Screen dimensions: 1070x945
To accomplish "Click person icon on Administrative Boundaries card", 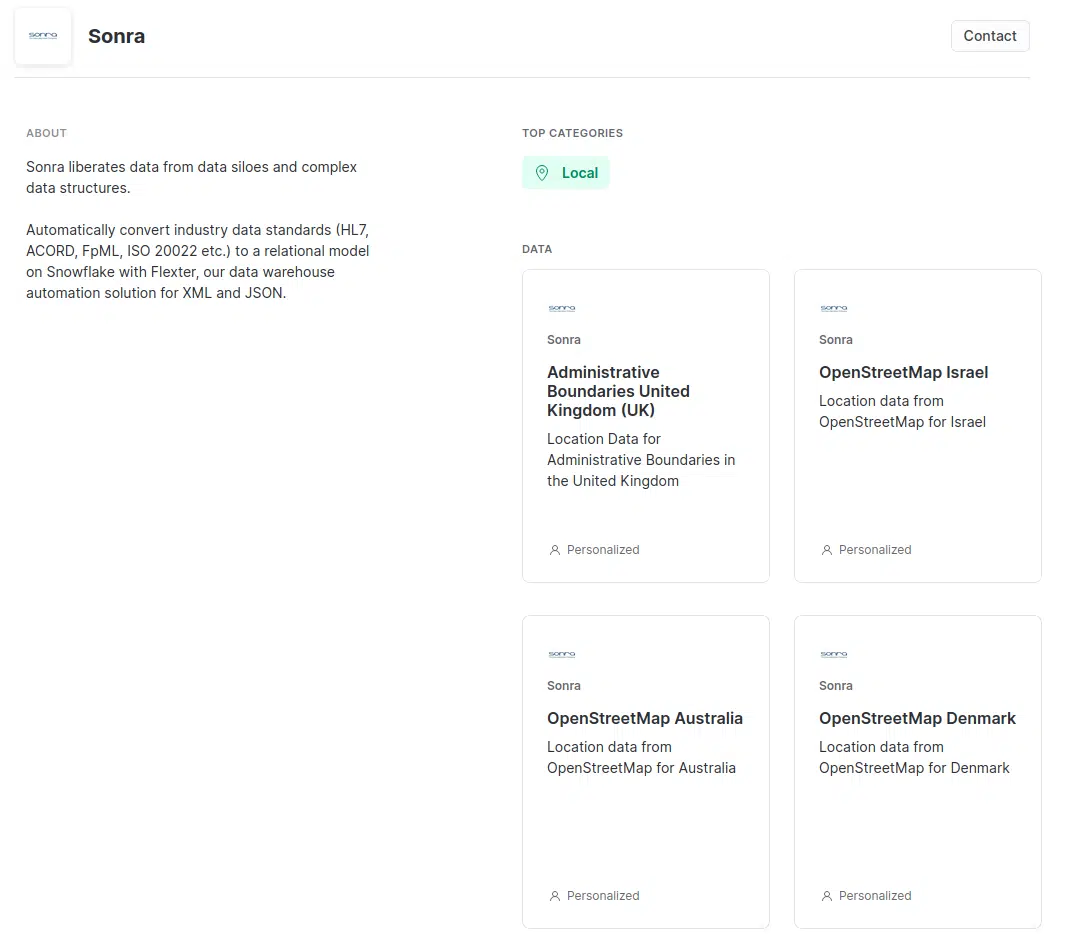I will (555, 550).
